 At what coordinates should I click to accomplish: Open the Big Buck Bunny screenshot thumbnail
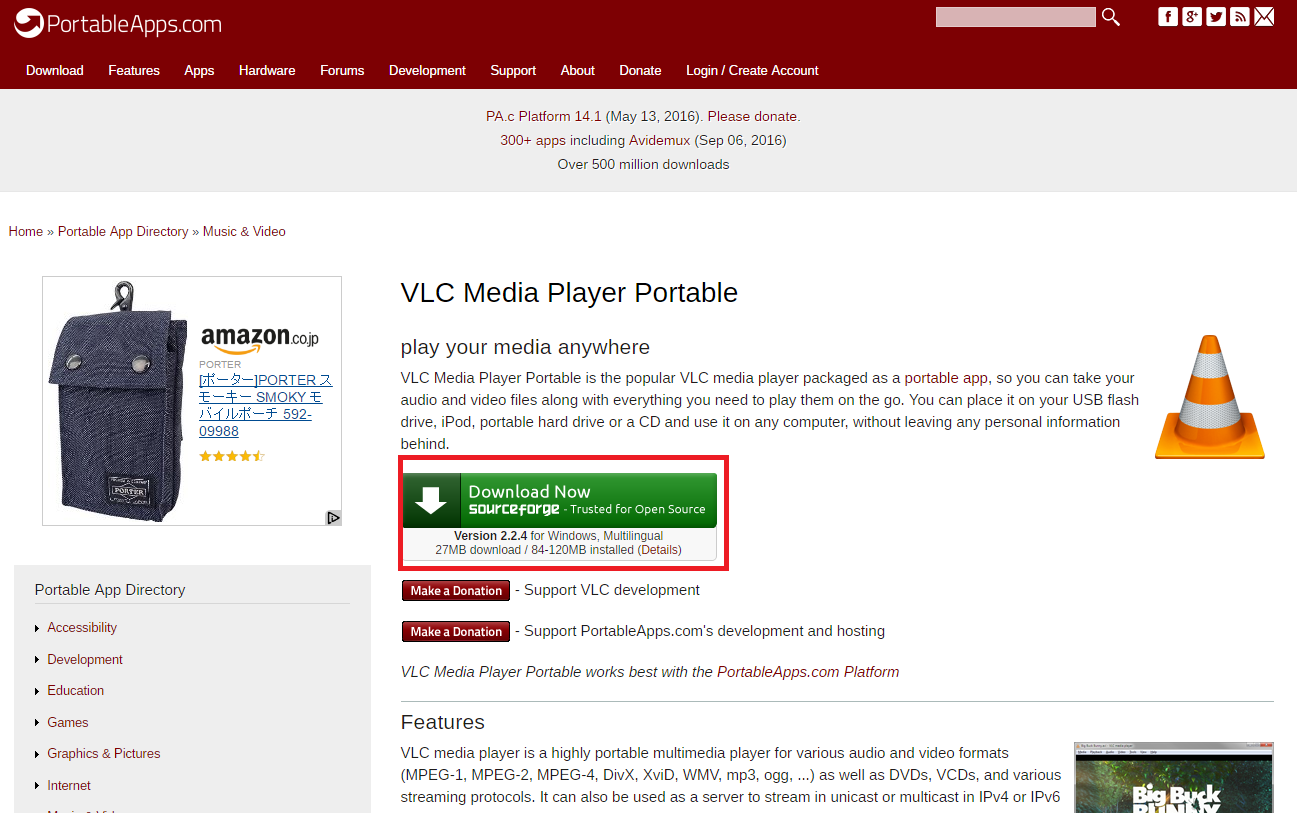[x=1174, y=777]
